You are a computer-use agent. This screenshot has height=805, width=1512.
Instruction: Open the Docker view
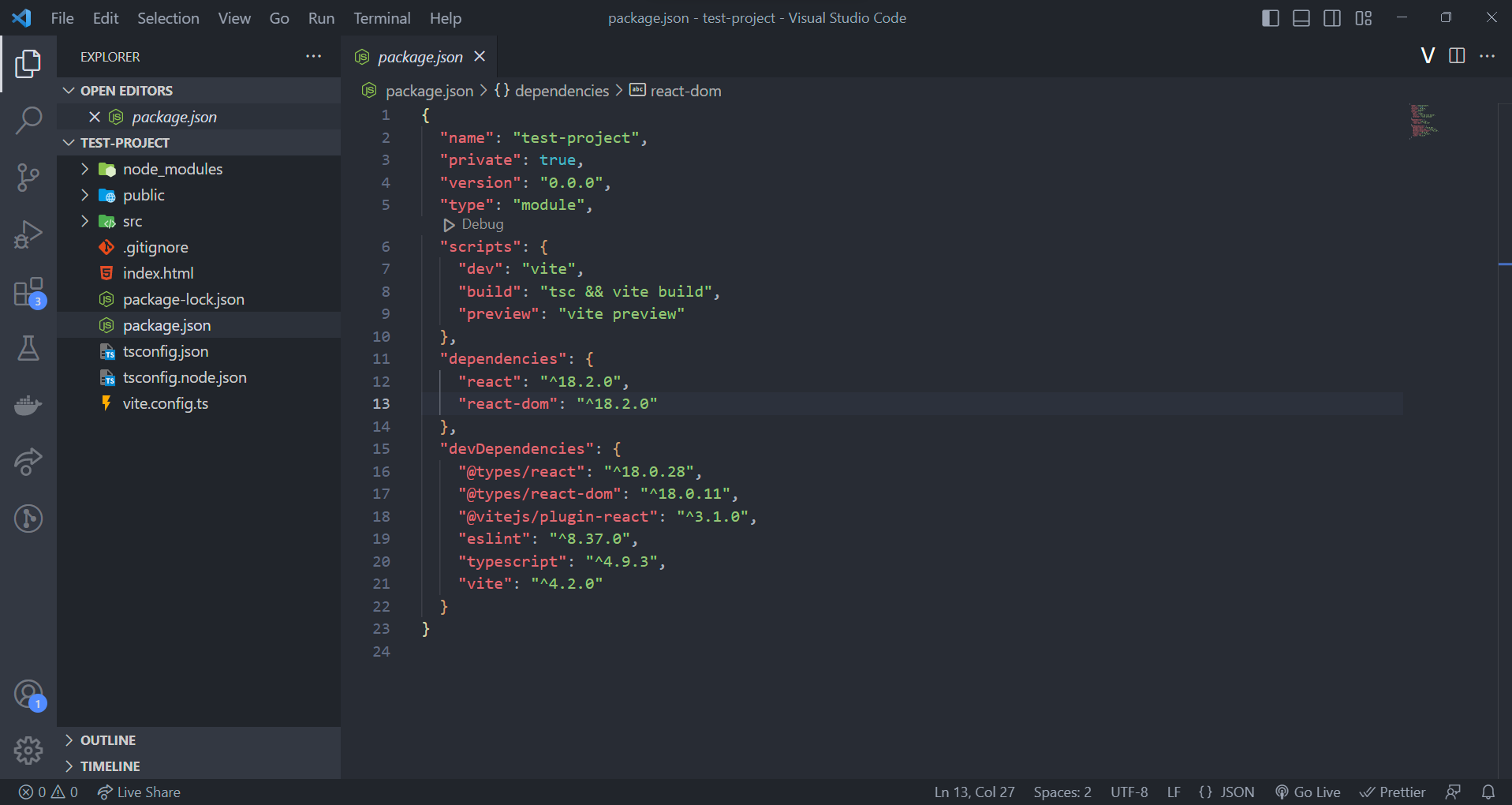pyautogui.click(x=28, y=405)
